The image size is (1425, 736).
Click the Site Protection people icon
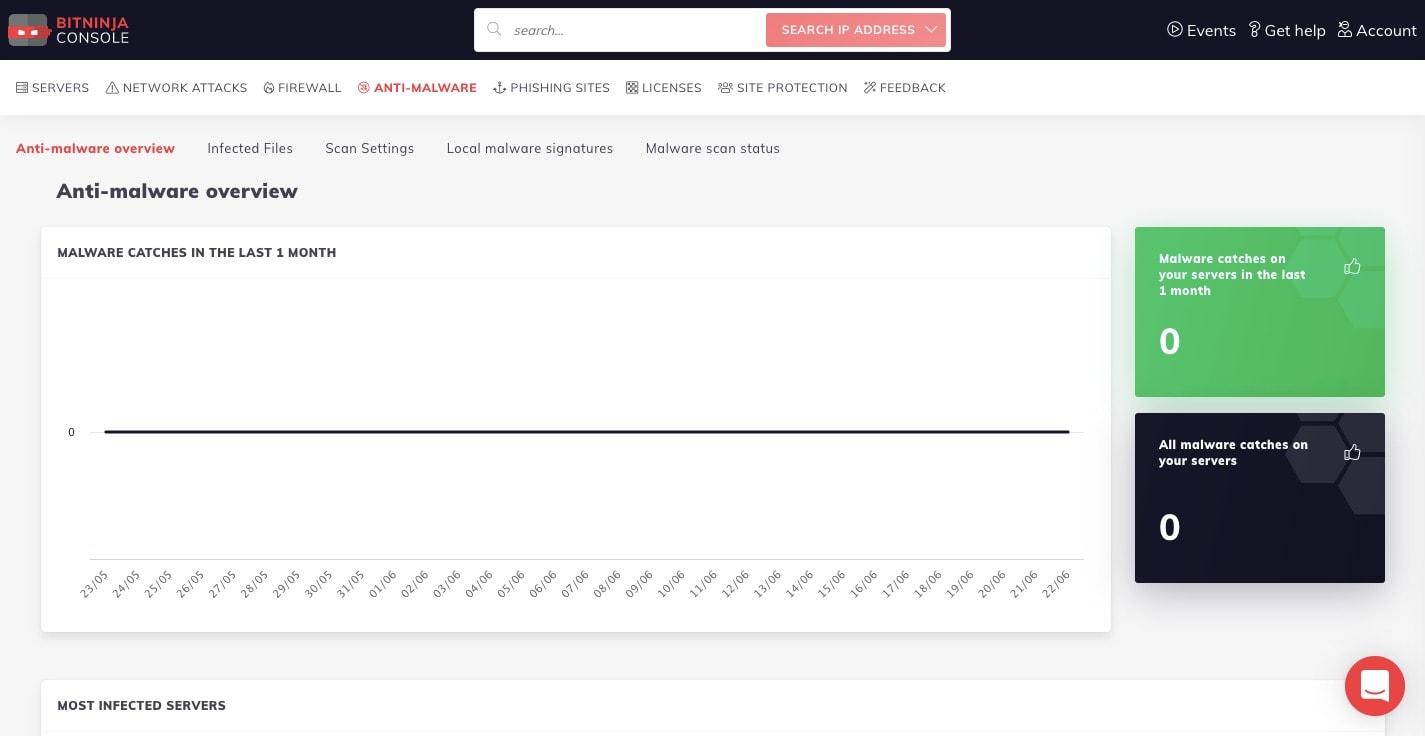point(725,88)
